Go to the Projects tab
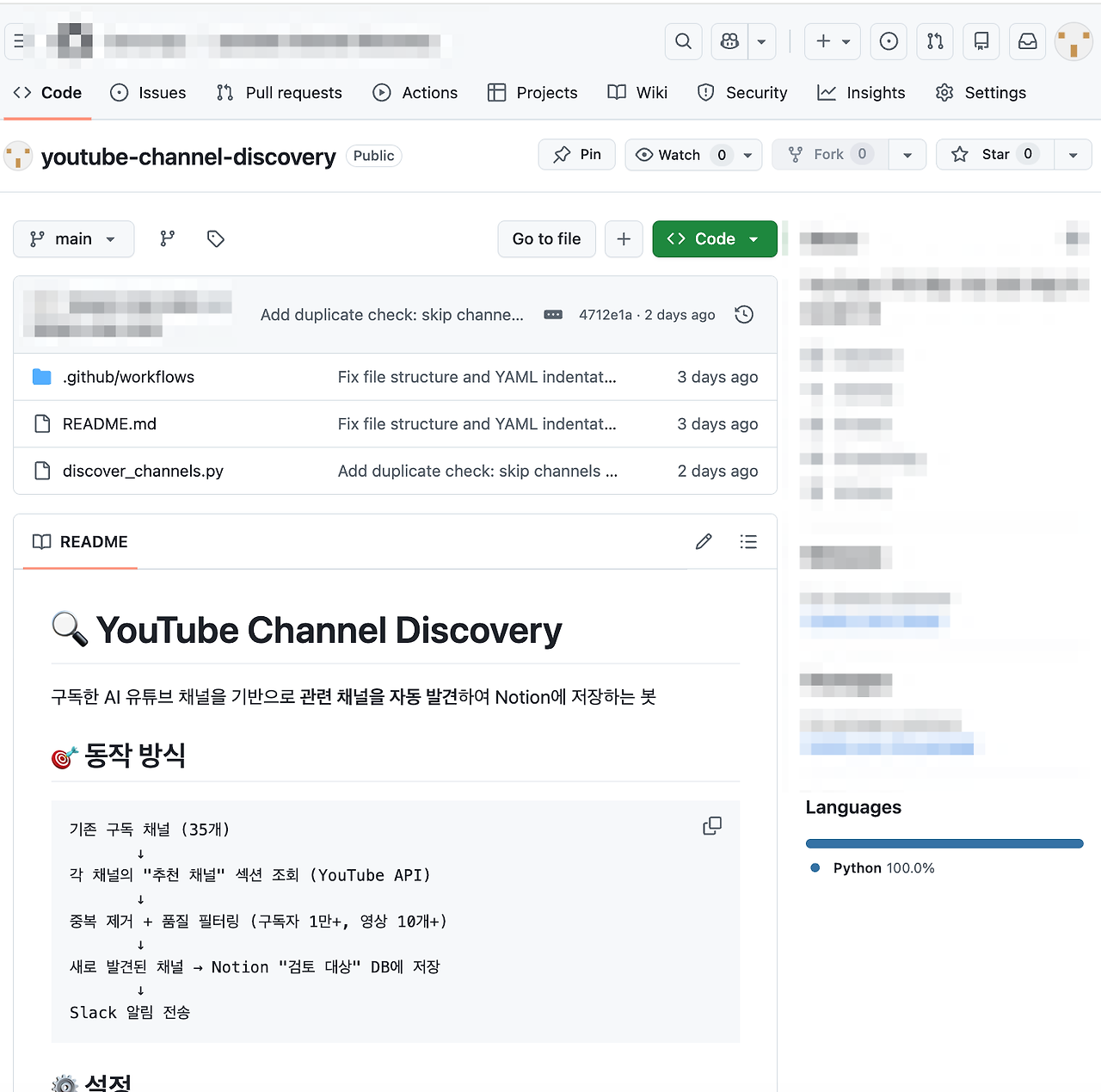 pos(532,93)
